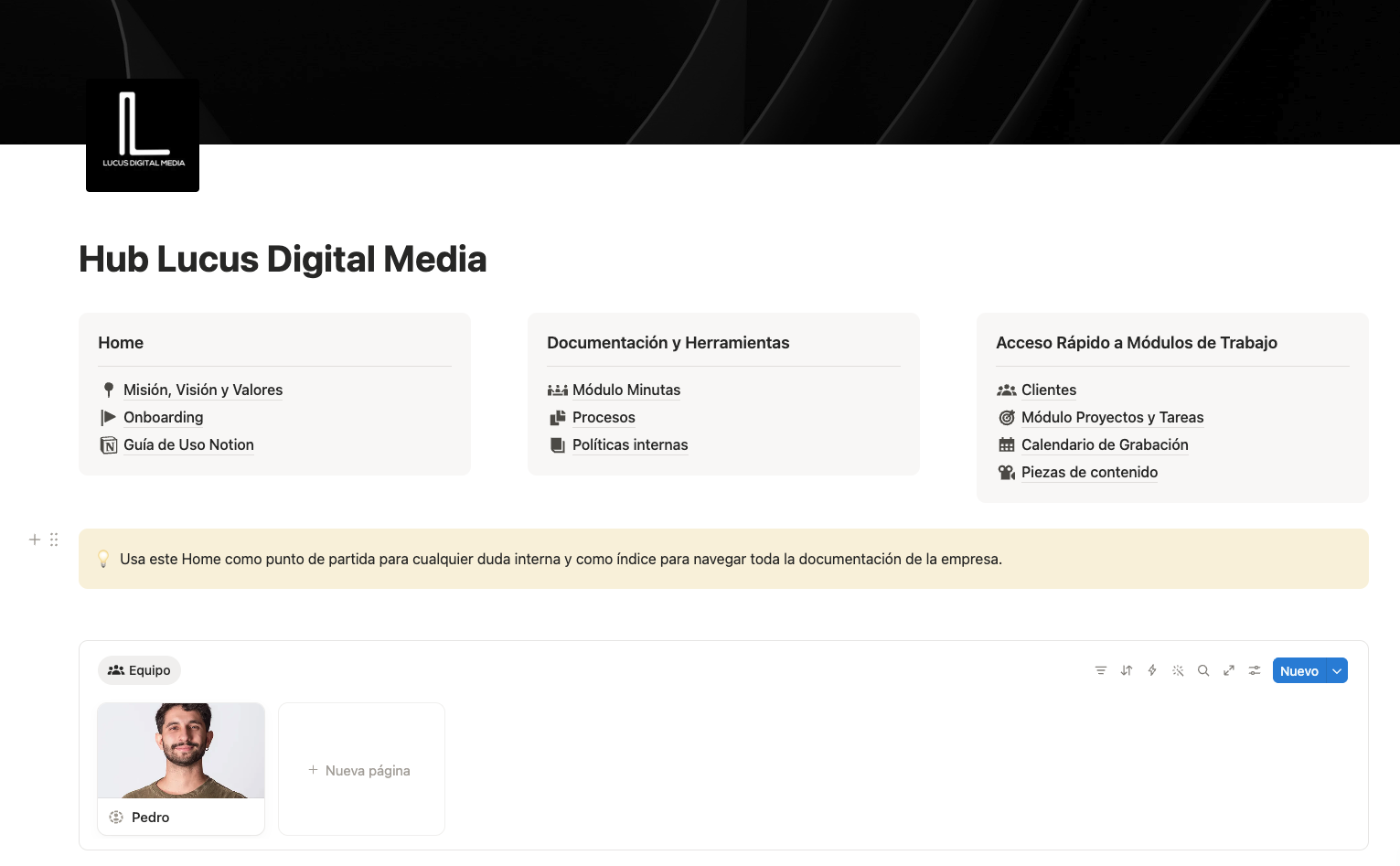Screen dimensions: 1400x866
Task: Click the search magnifier in the Equipo database
Action: pyautogui.click(x=1203, y=670)
